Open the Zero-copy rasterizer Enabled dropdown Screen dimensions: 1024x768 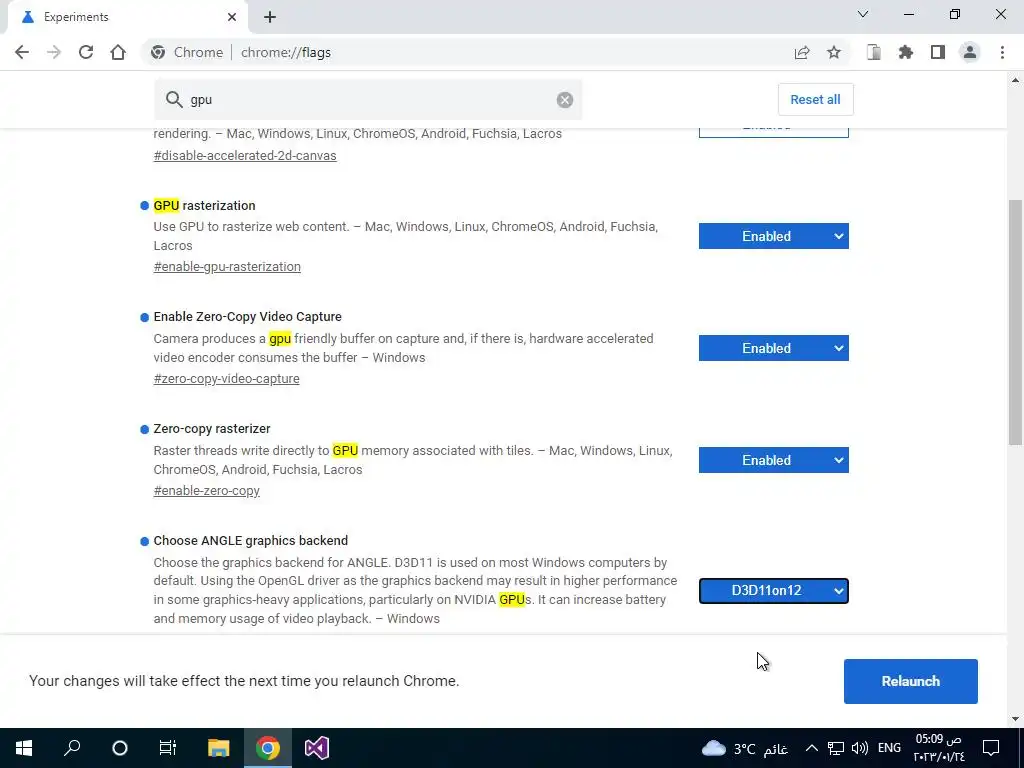[x=773, y=460]
